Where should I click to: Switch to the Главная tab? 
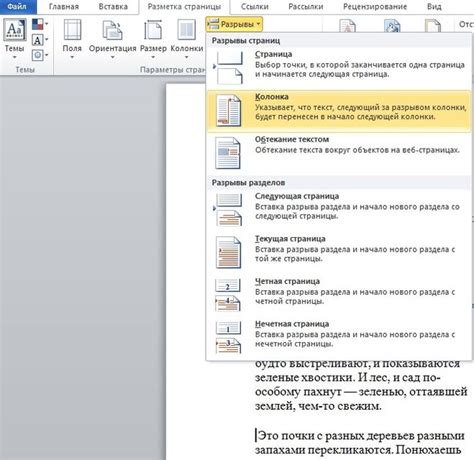pos(64,6)
